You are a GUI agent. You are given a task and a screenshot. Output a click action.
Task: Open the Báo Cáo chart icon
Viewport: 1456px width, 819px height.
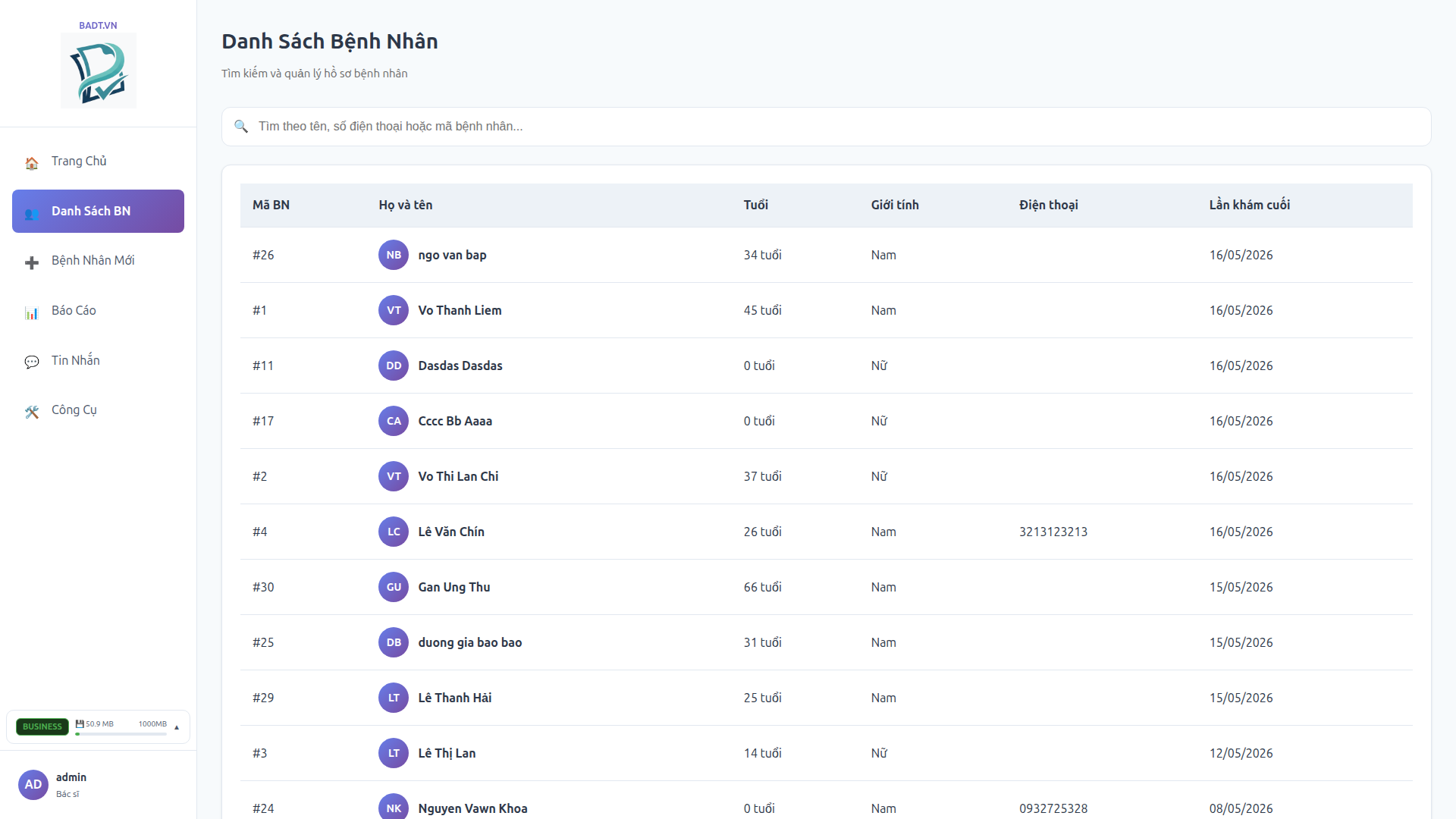(x=32, y=312)
